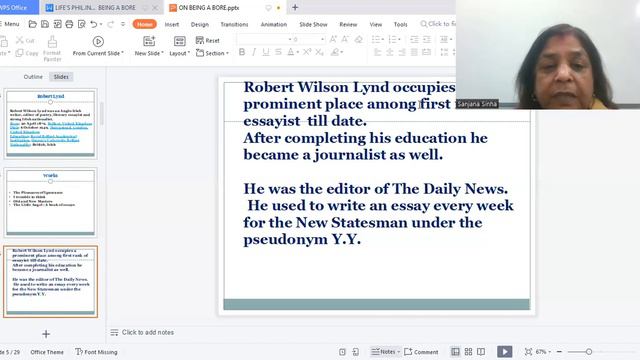Open the Slide Show ribbon tab
The height and width of the screenshot is (360, 640).
(x=313, y=24)
